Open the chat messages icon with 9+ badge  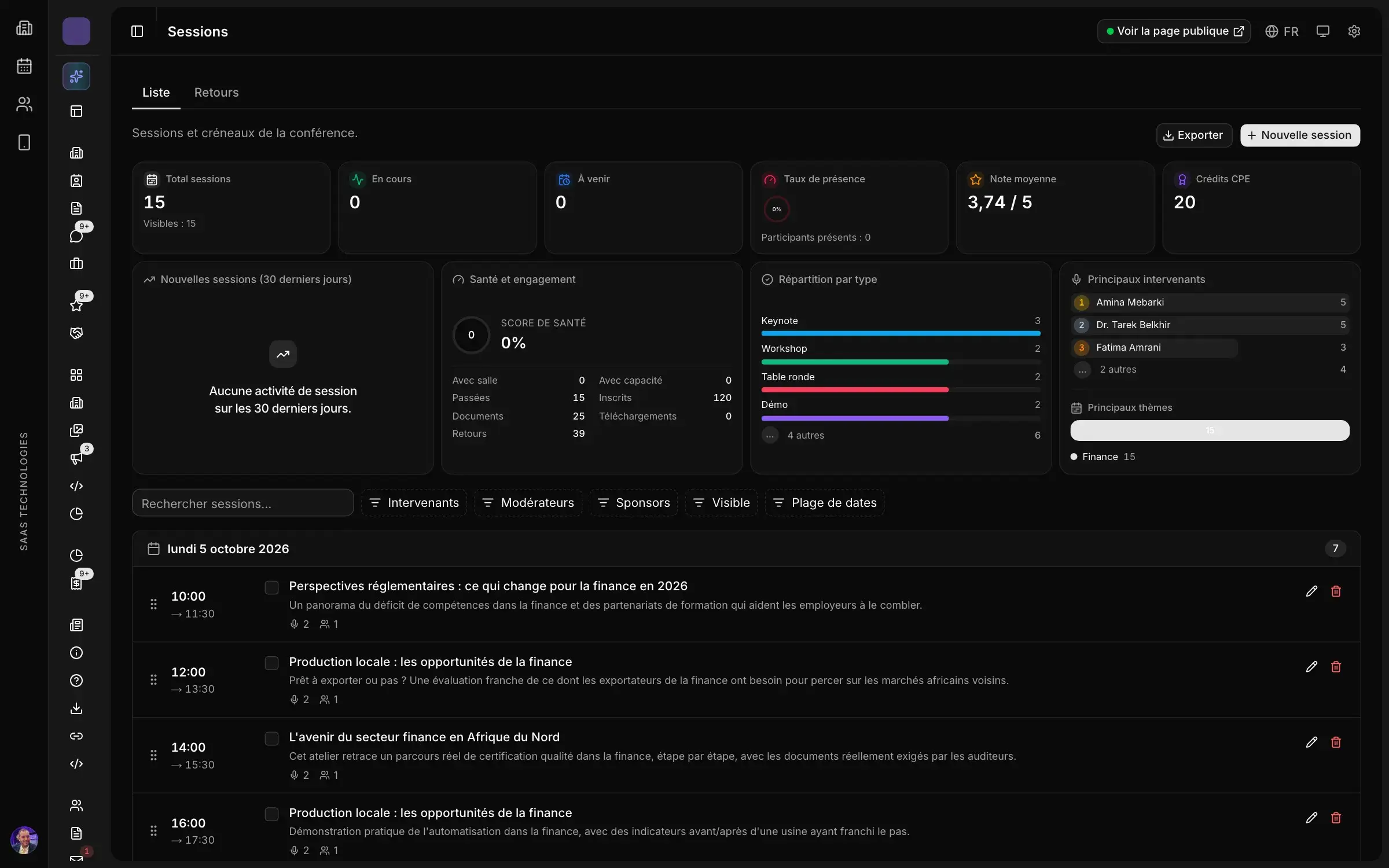pos(76,236)
